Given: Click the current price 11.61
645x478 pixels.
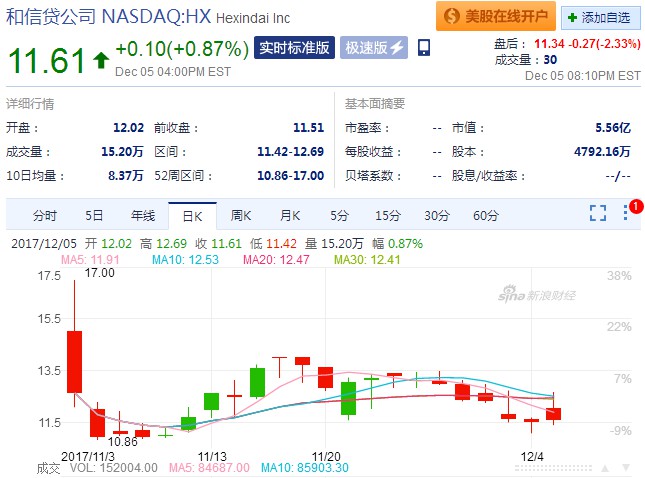Looking at the screenshot, I should click(47, 60).
